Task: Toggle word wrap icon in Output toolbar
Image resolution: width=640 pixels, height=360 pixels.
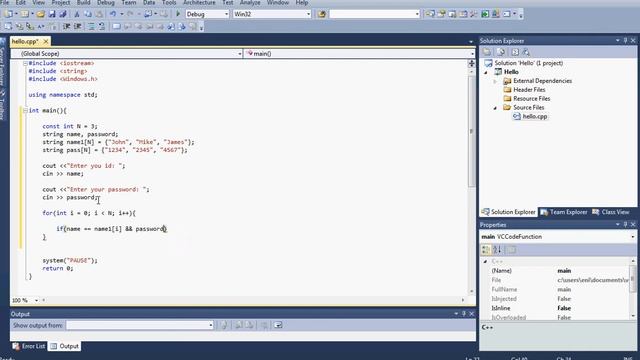Action: (x=278, y=325)
